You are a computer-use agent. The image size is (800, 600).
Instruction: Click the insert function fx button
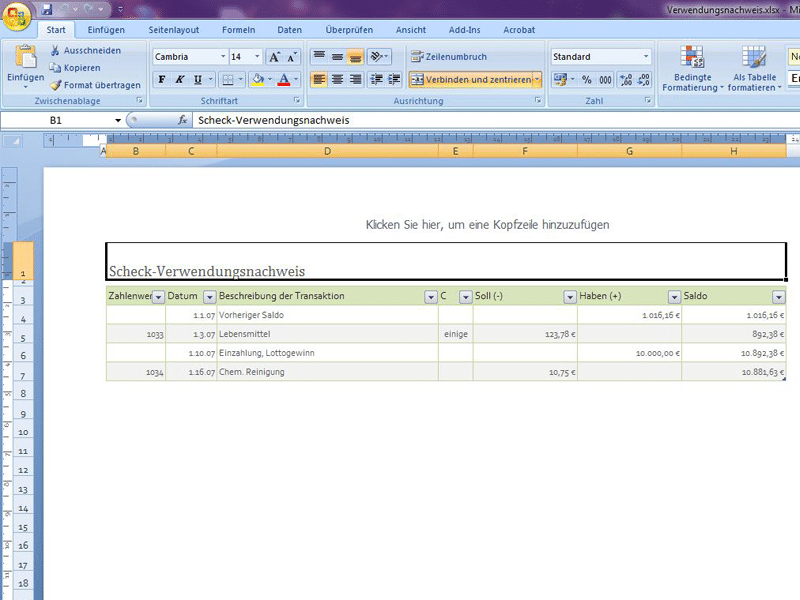tap(182, 120)
